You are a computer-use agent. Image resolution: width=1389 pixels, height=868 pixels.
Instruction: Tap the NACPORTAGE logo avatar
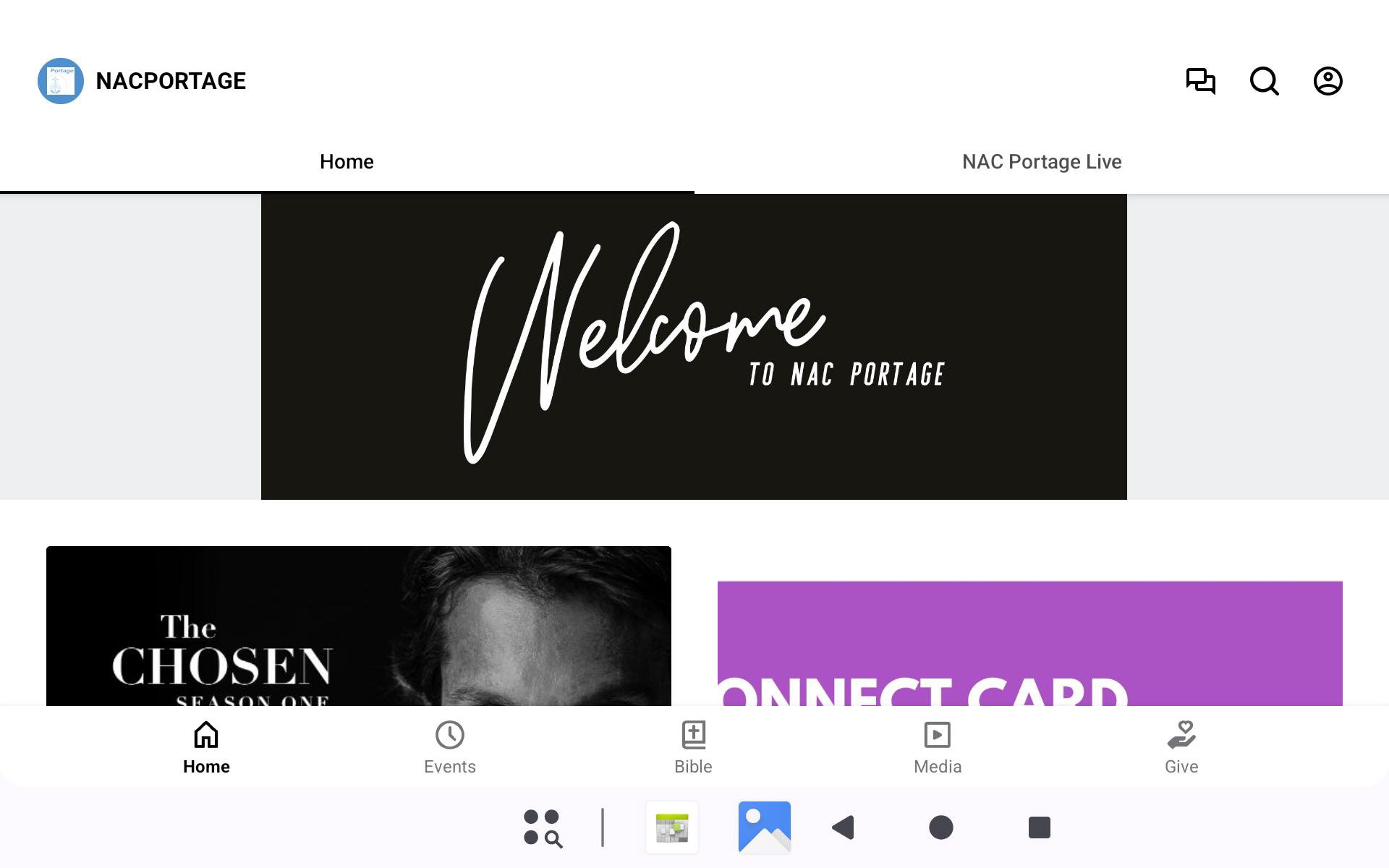61,81
